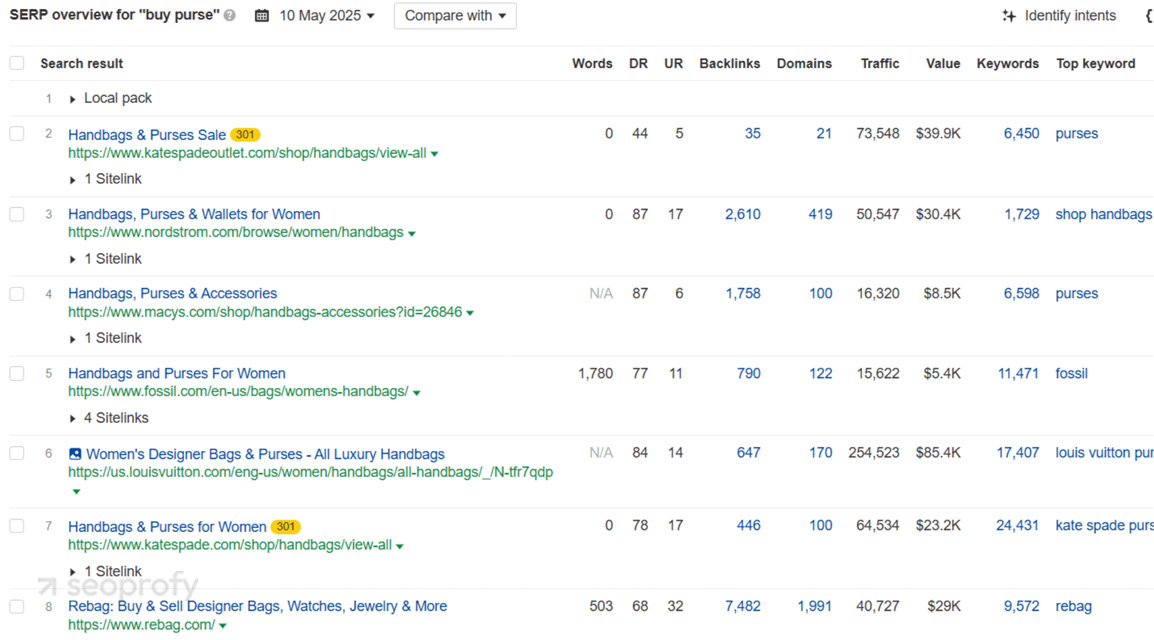Open the dropdown arrow below the Louis Vuitton URL
Image resolution: width=1154 pixels, height=640 pixels.
tap(76, 491)
